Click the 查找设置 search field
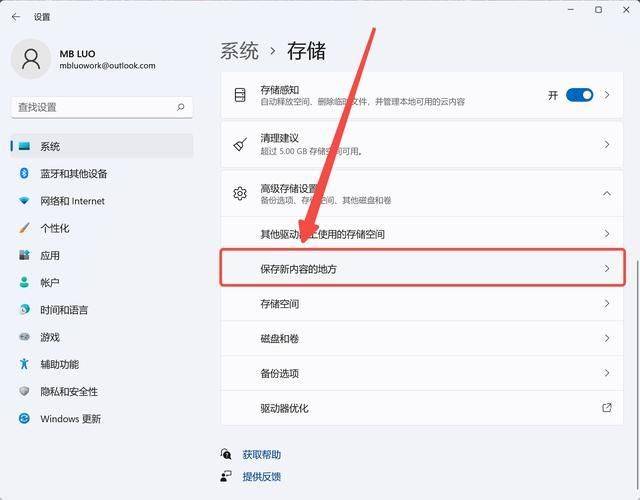The image size is (640, 500). (x=102, y=107)
